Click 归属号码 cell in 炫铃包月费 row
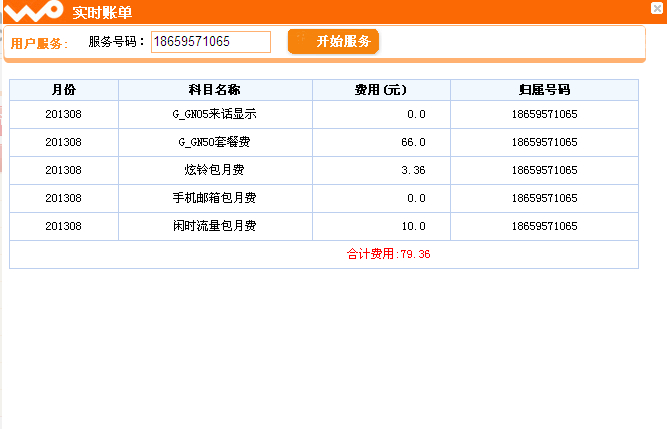Image resolution: width=667 pixels, height=429 pixels. pyautogui.click(x=544, y=170)
